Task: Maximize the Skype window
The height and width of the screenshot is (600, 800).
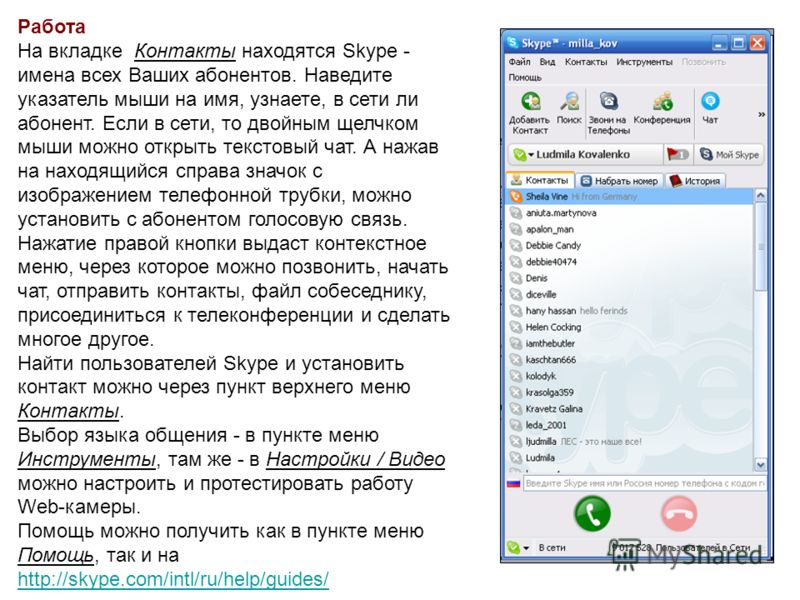Action: tap(738, 43)
